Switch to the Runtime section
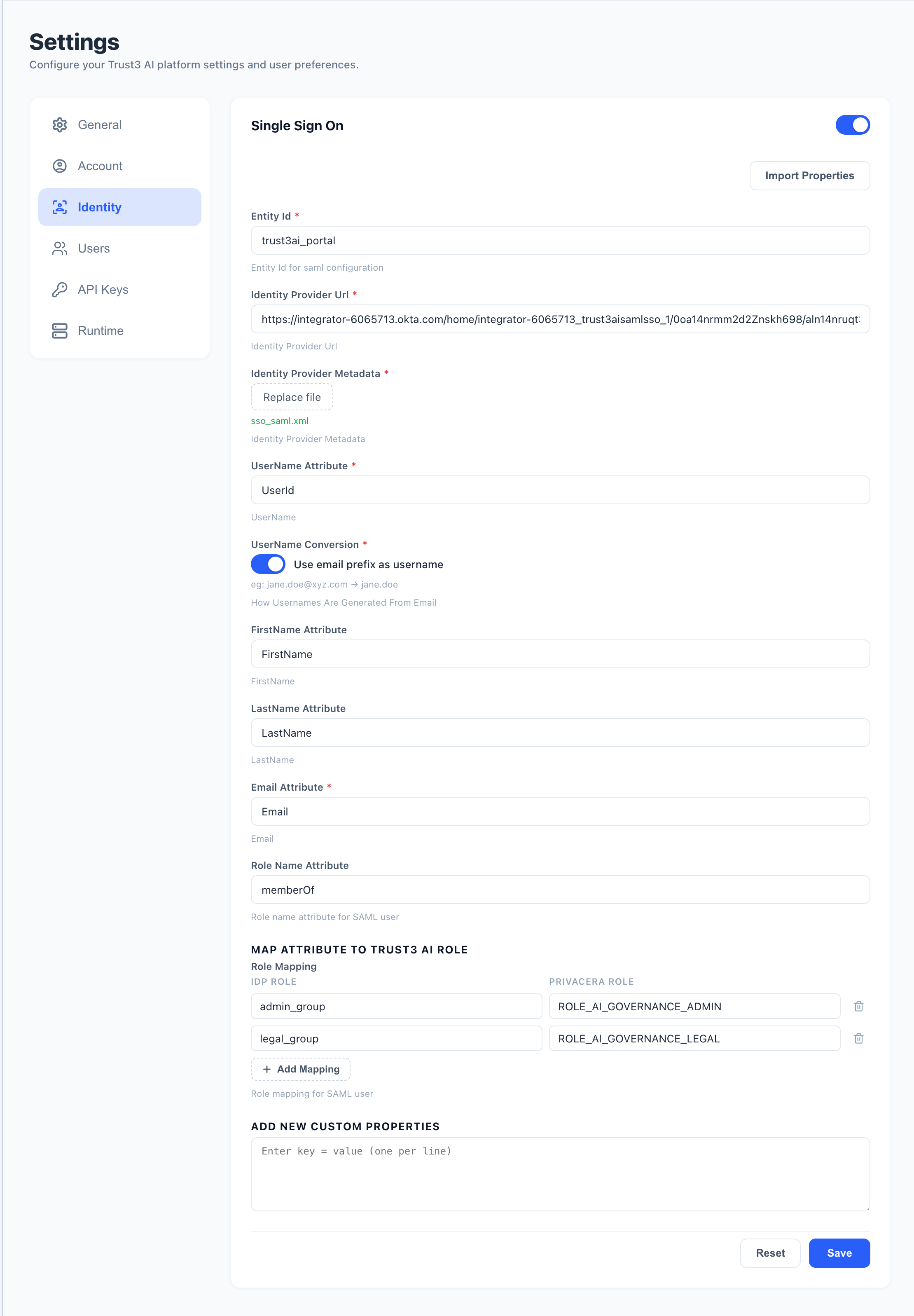914x1316 pixels. pyautogui.click(x=120, y=331)
